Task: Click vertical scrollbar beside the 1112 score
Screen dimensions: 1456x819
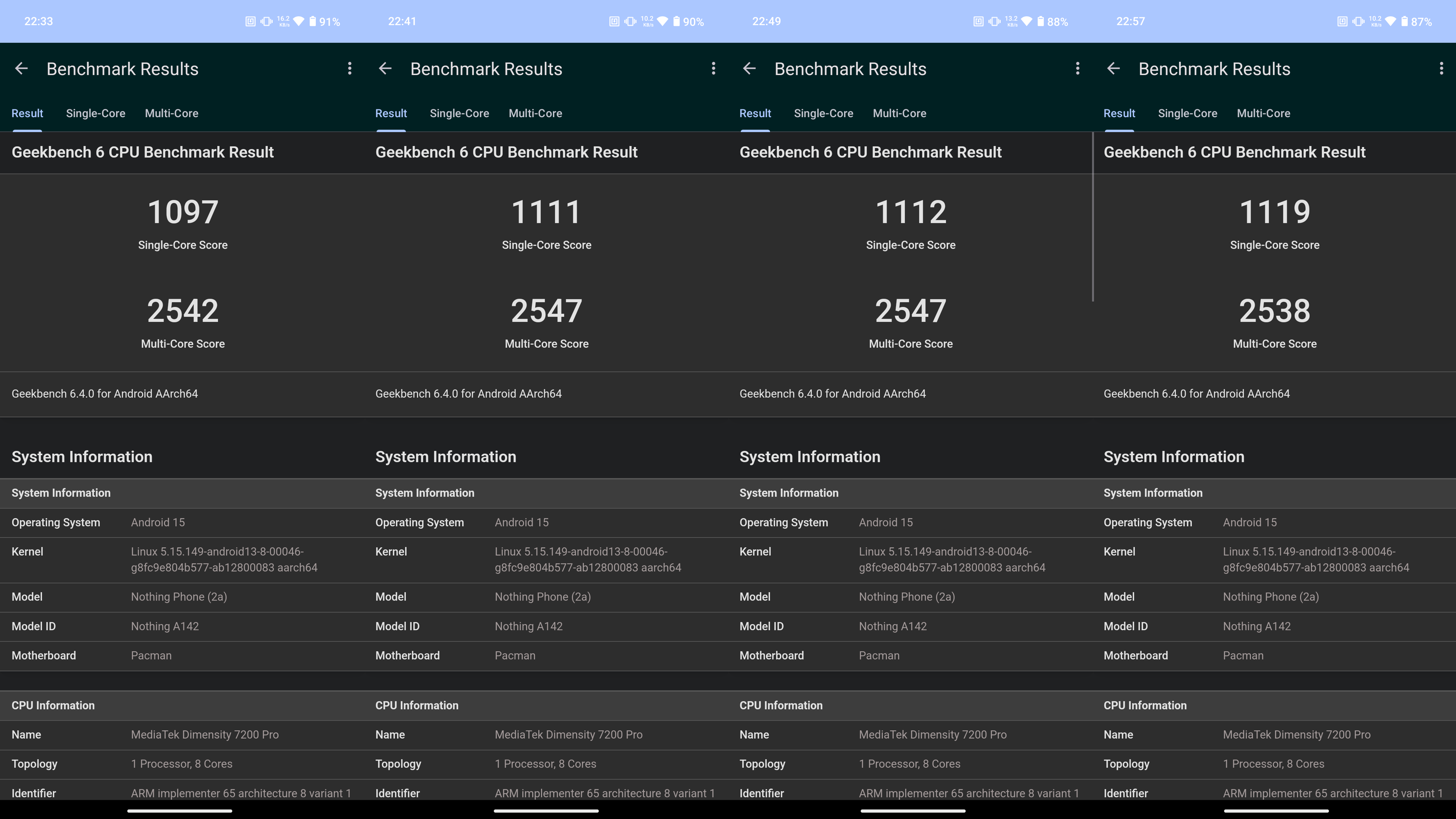Action: coord(1093,217)
